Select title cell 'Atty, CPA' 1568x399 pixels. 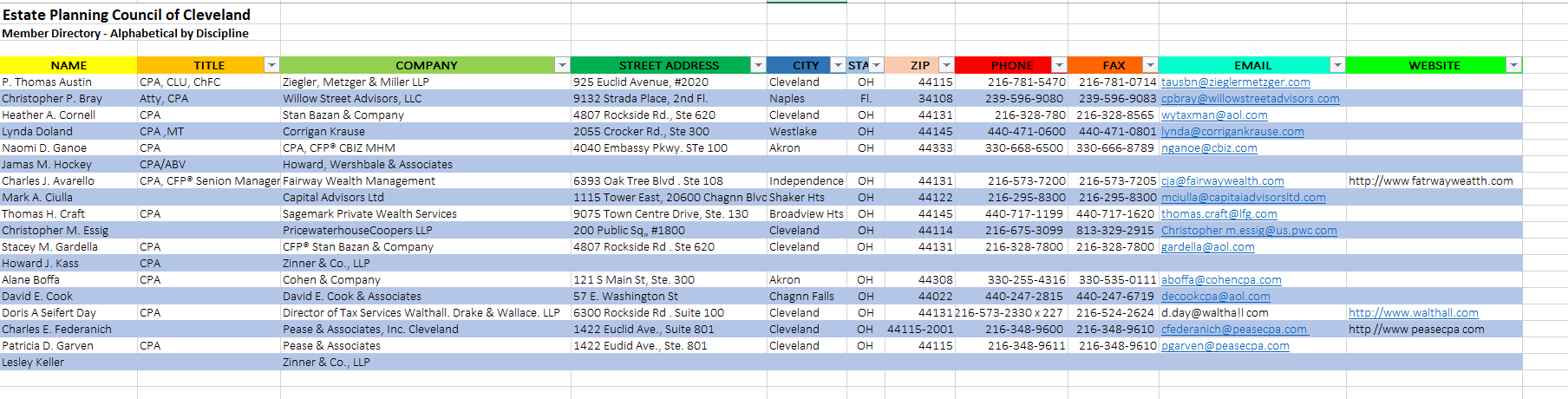209,99
